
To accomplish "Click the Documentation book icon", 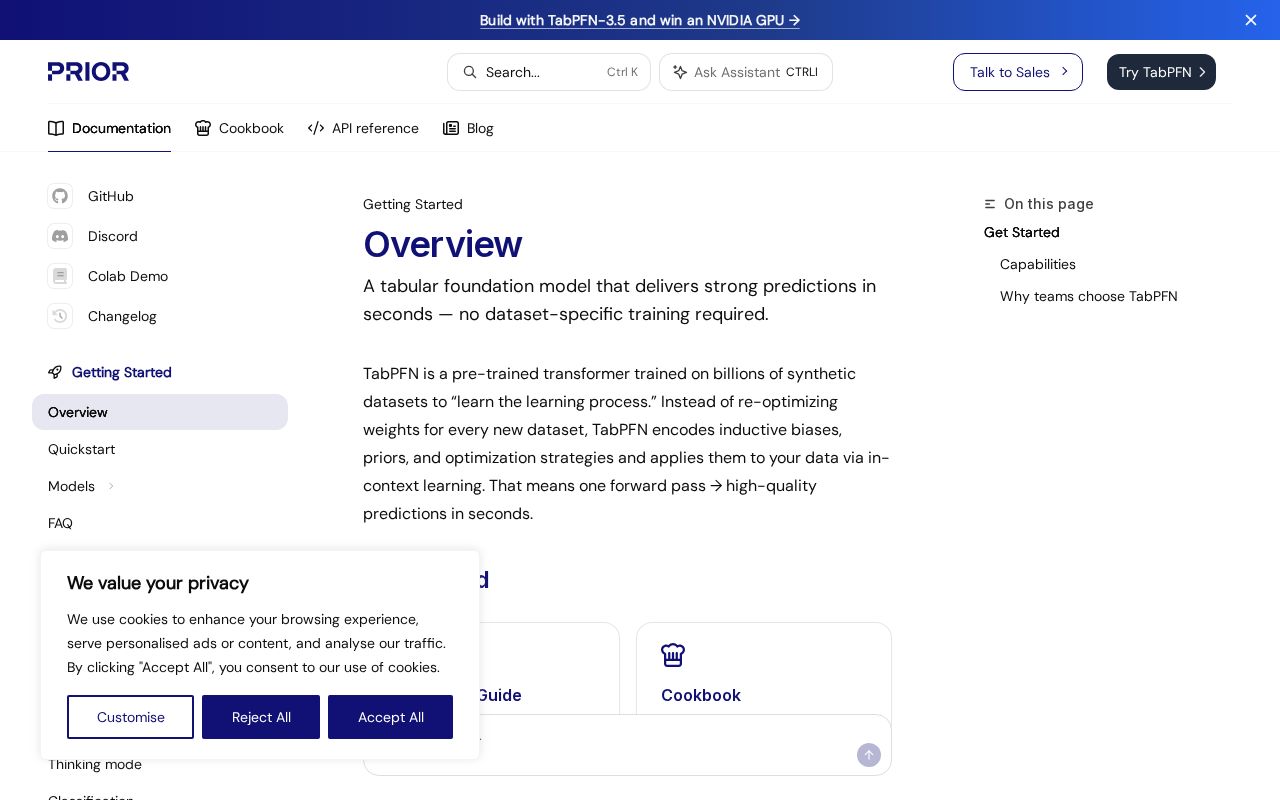I will [56, 128].
